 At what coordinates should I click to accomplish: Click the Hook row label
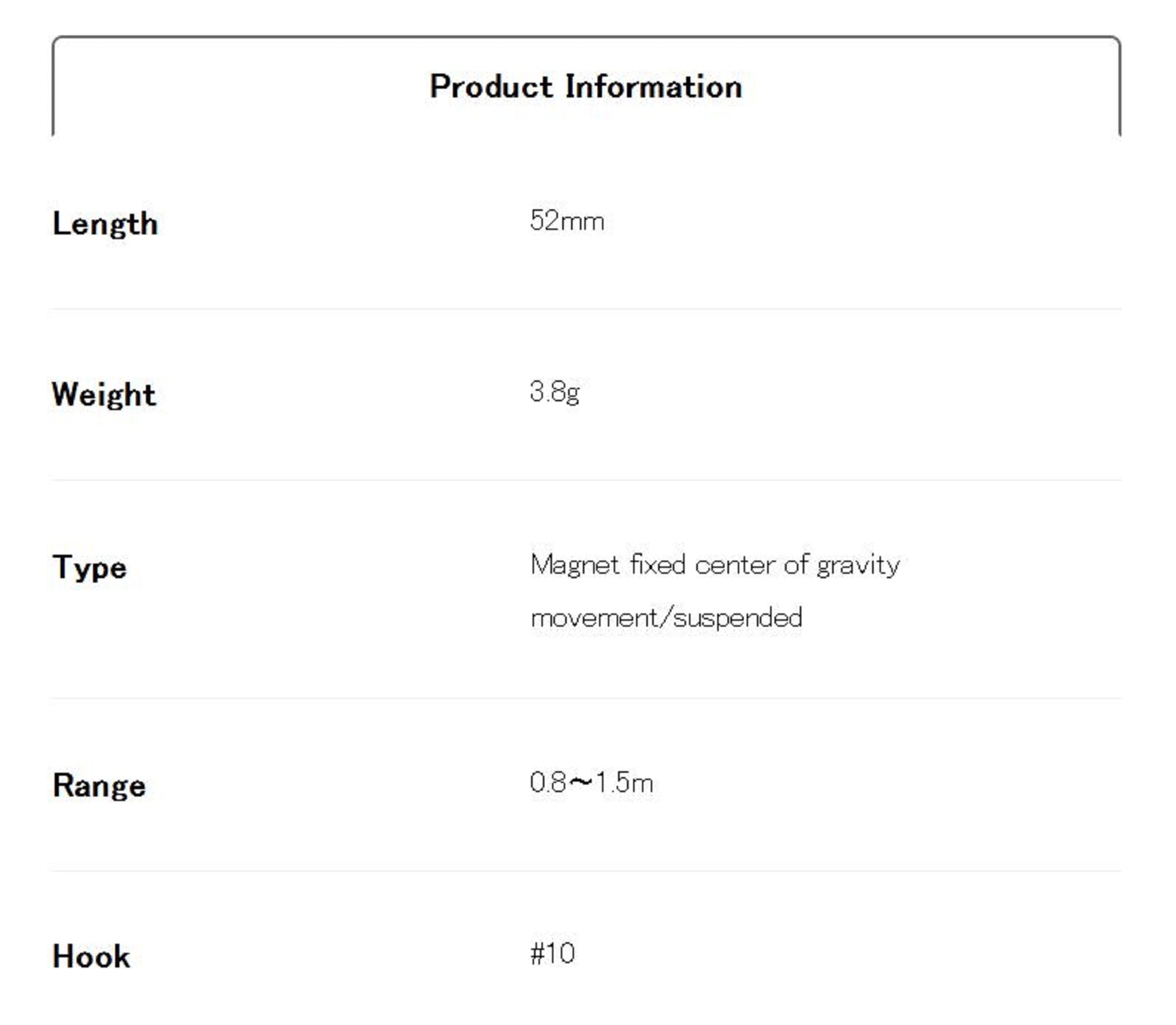click(x=91, y=956)
